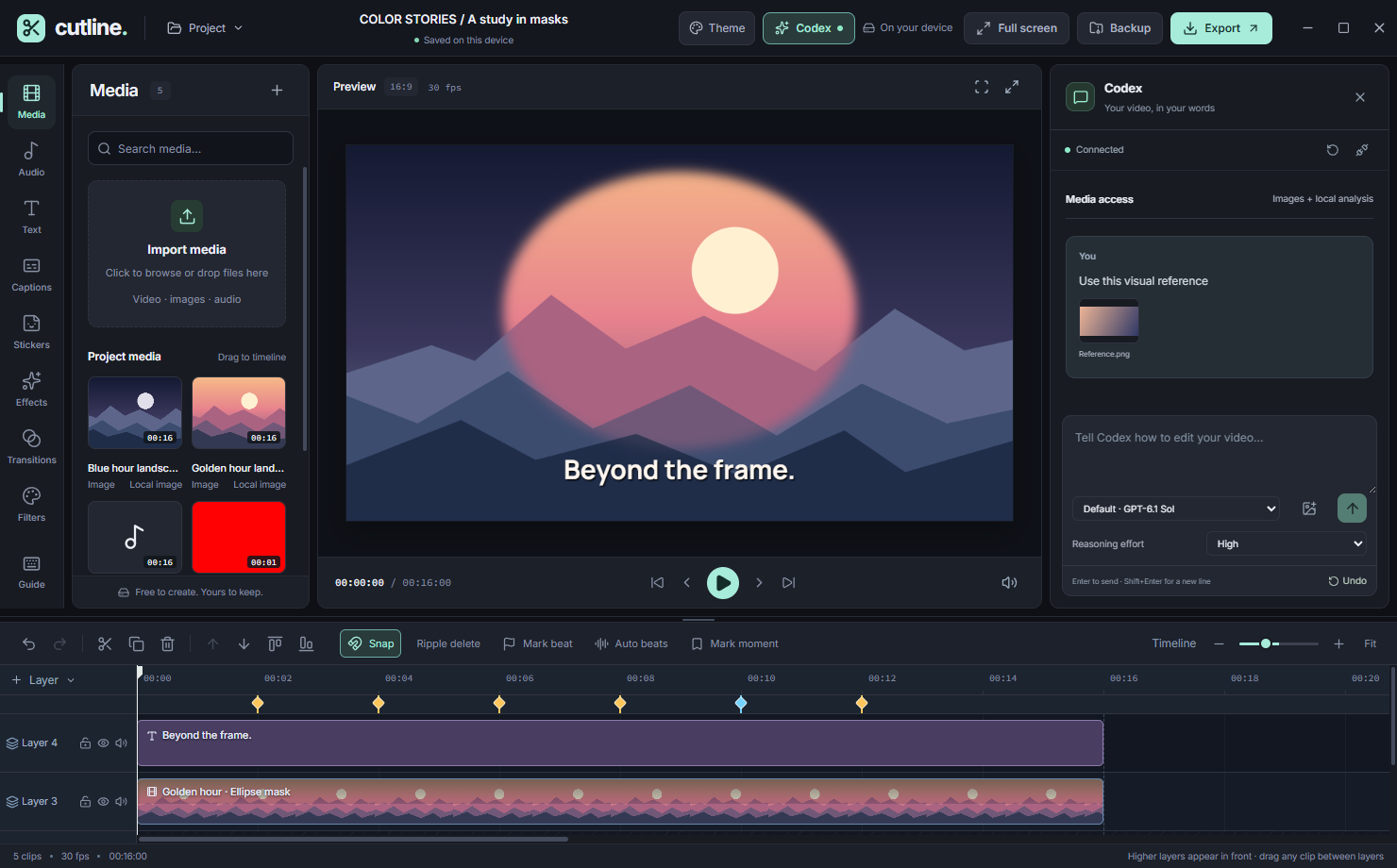This screenshot has width=1397, height=868.
Task: Click the Codex disconnect plug icon
Action: click(1362, 150)
